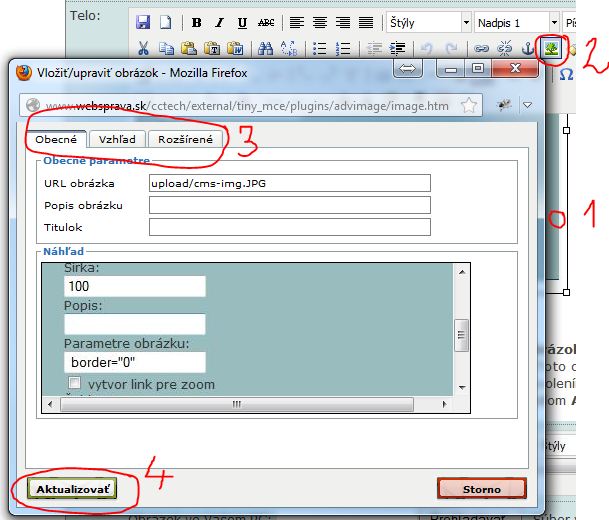Switch to the Vzhľad tab
The image size is (609, 520).
coord(117,139)
